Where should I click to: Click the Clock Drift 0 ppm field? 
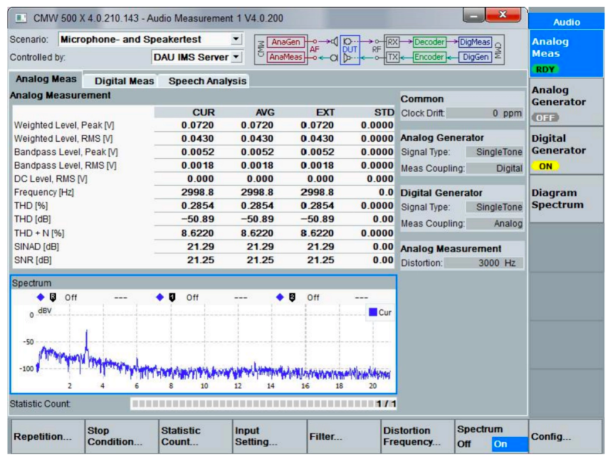coord(484,113)
